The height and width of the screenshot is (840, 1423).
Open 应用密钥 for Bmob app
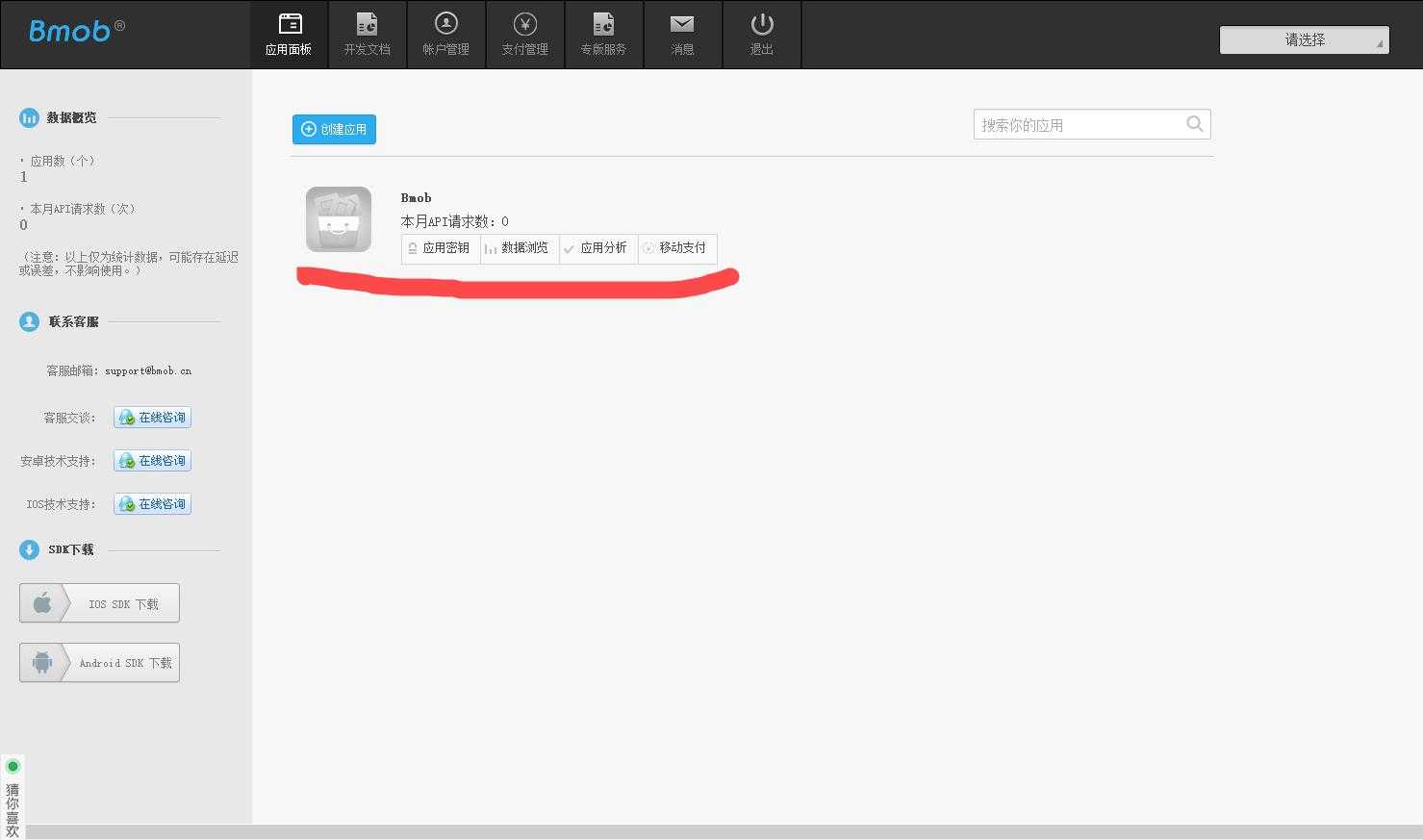[440, 248]
